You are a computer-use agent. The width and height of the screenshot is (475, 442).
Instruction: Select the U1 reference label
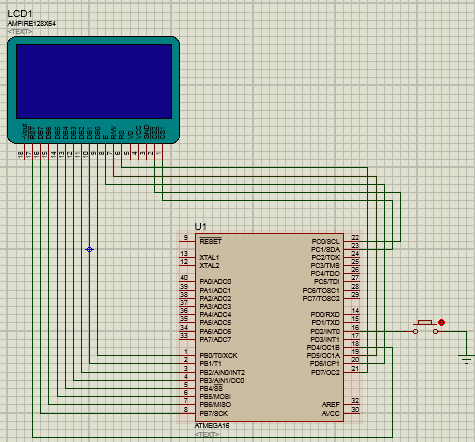tap(200, 227)
